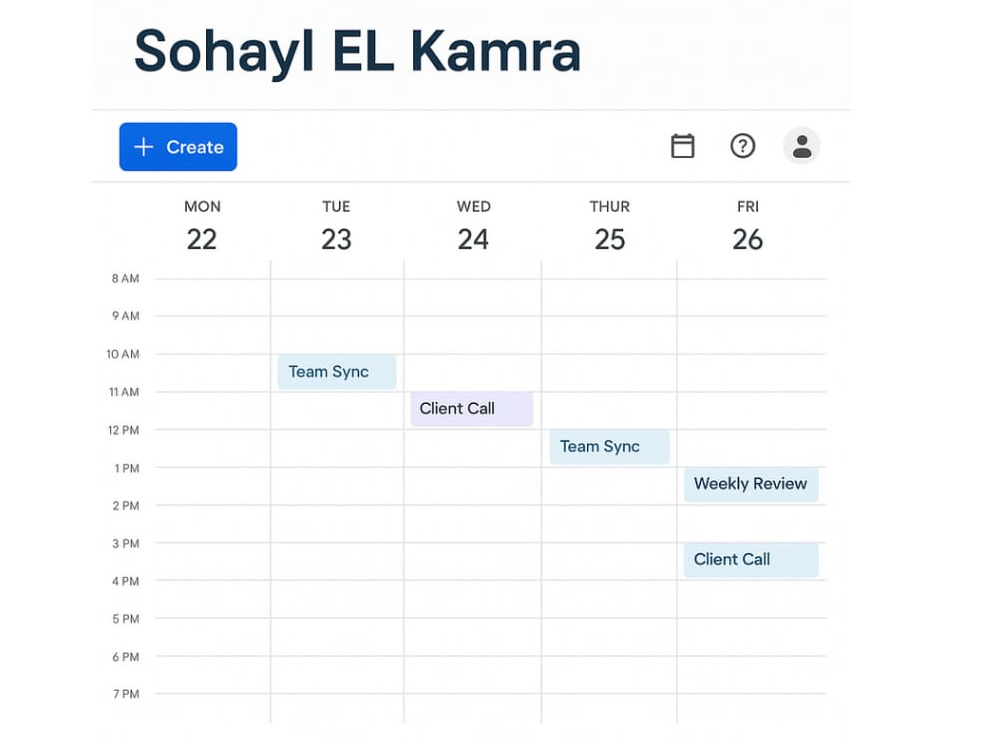Screen dimensions: 1000x750
Task: Click the Create button
Action: tap(178, 147)
